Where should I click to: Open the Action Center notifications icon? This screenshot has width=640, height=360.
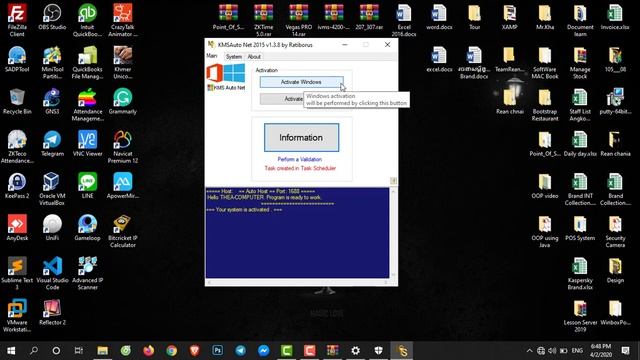(x=625, y=351)
